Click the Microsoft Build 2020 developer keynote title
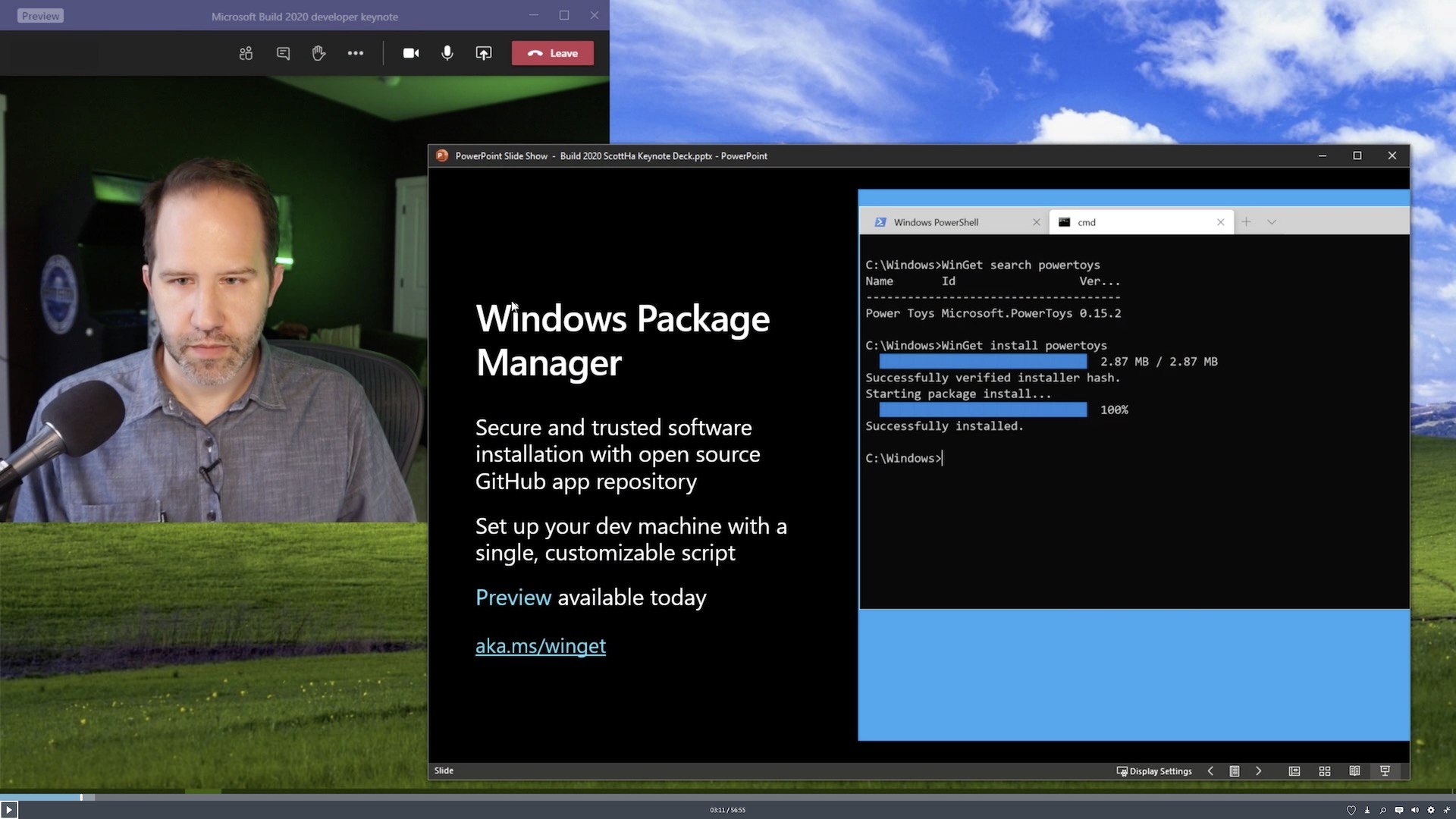The height and width of the screenshot is (819, 1456). click(x=304, y=16)
